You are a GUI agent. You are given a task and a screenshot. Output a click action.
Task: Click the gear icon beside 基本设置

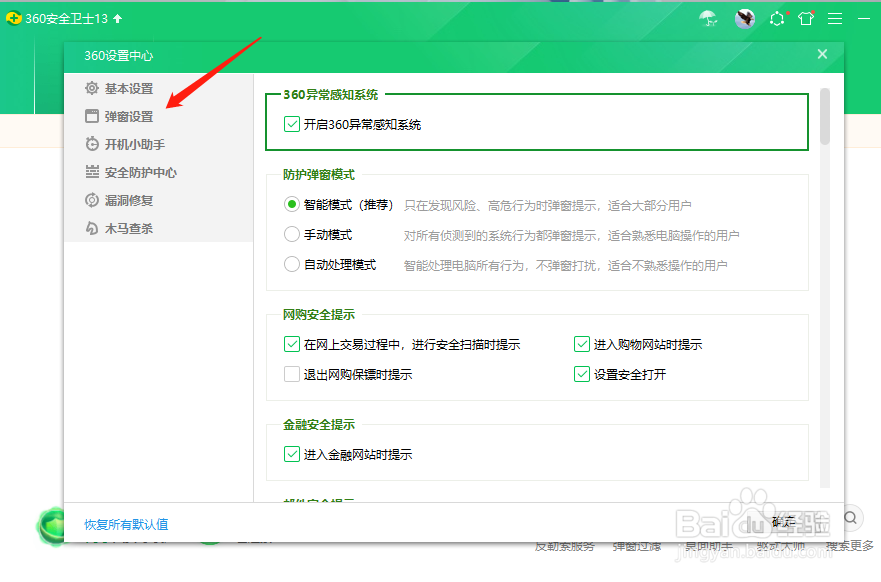tap(92, 88)
